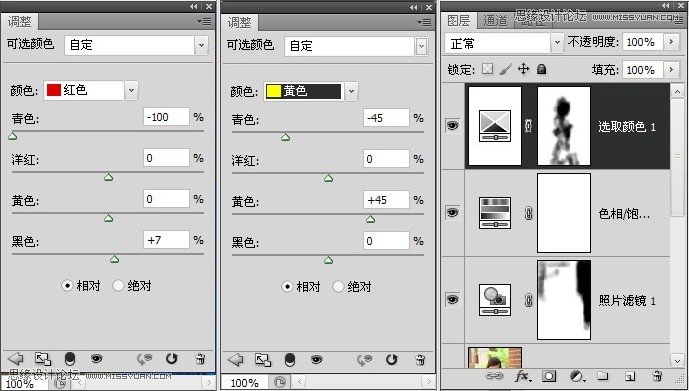
Task: Create new layer icon
Action: 630,376
